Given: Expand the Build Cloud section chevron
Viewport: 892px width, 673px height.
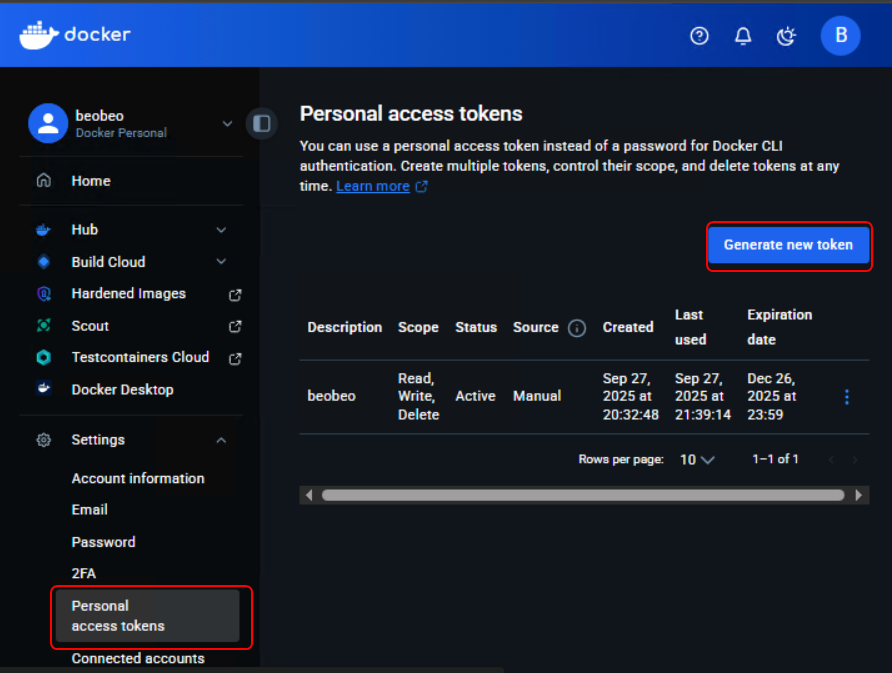Looking at the screenshot, I should [x=221, y=262].
